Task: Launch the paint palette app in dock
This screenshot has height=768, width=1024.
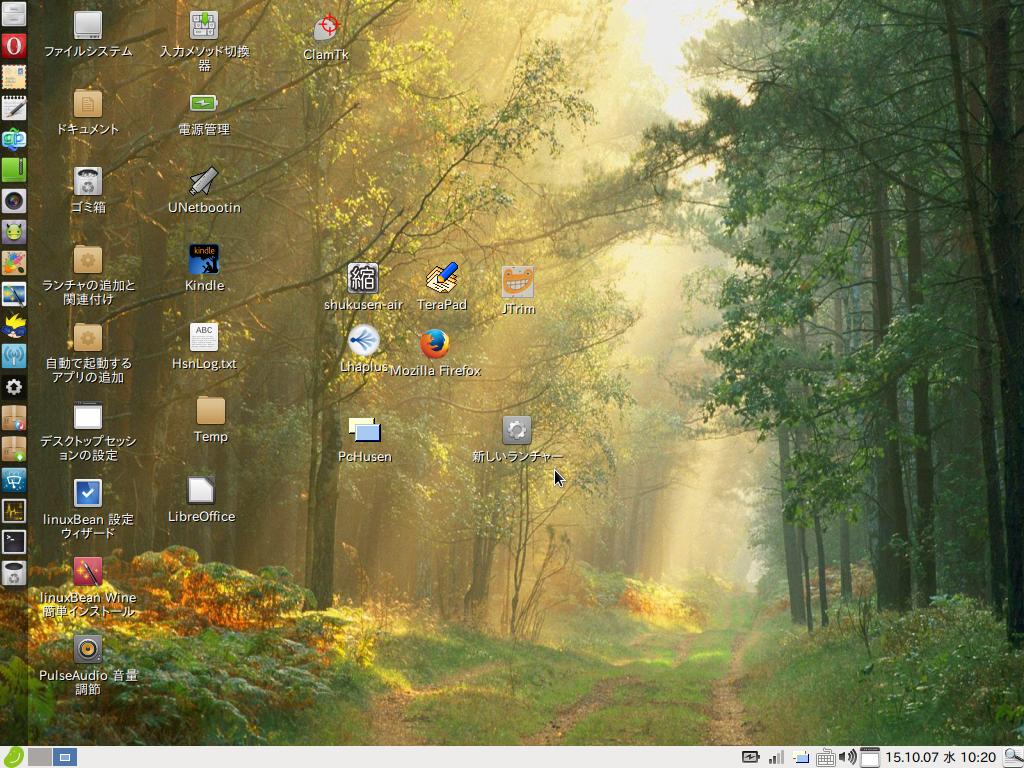Action: (14, 263)
